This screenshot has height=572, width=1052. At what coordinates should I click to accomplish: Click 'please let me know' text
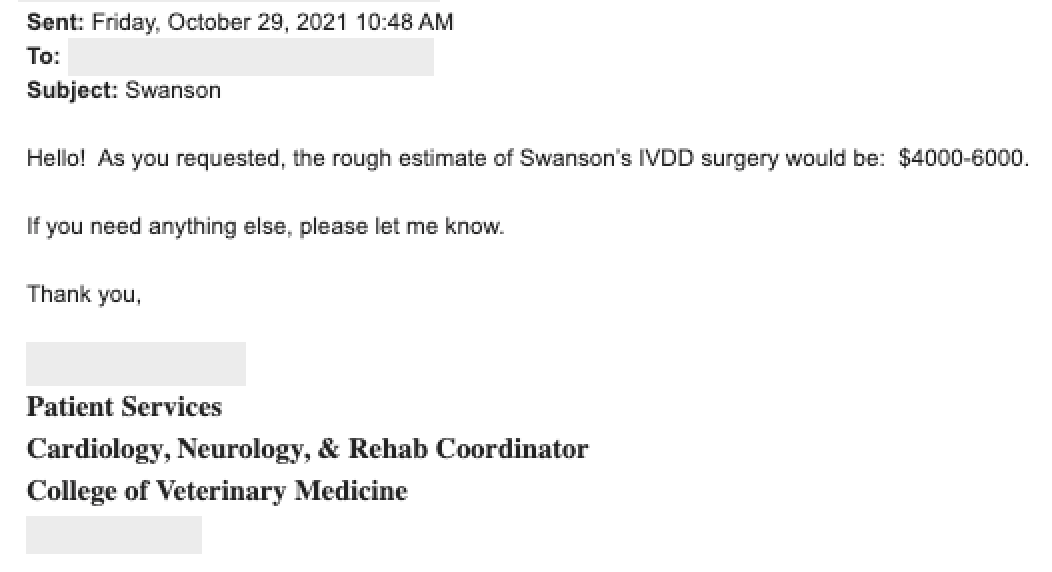[400, 227]
